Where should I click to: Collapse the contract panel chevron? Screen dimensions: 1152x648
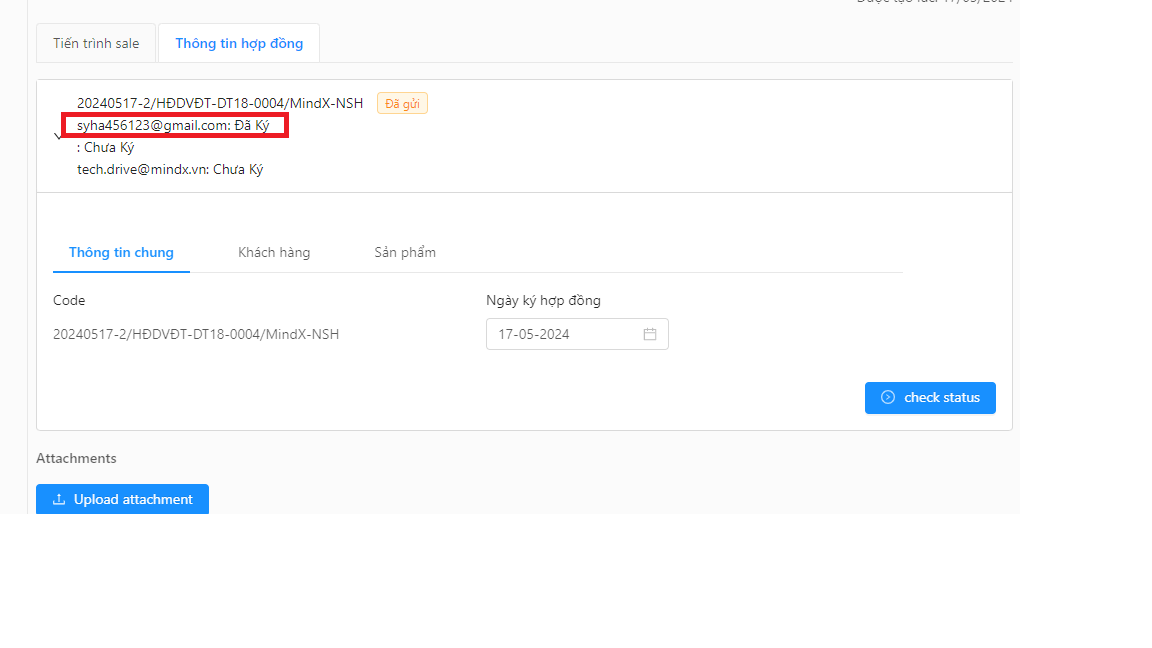point(58,137)
